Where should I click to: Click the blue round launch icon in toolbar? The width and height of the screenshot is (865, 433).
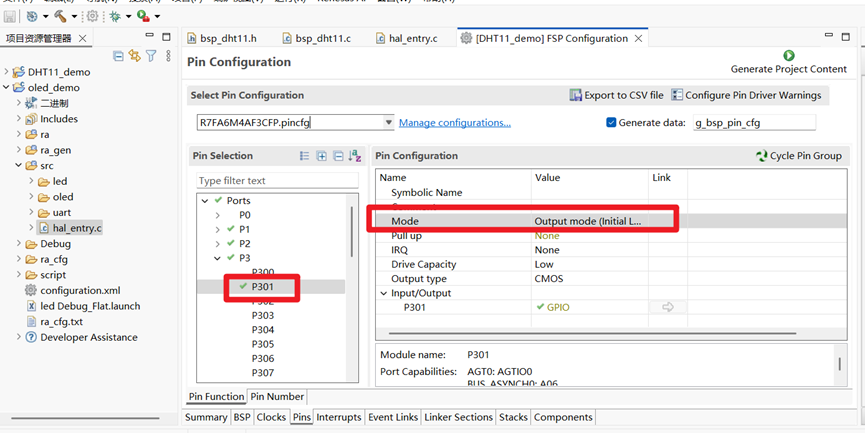click(x=32, y=17)
